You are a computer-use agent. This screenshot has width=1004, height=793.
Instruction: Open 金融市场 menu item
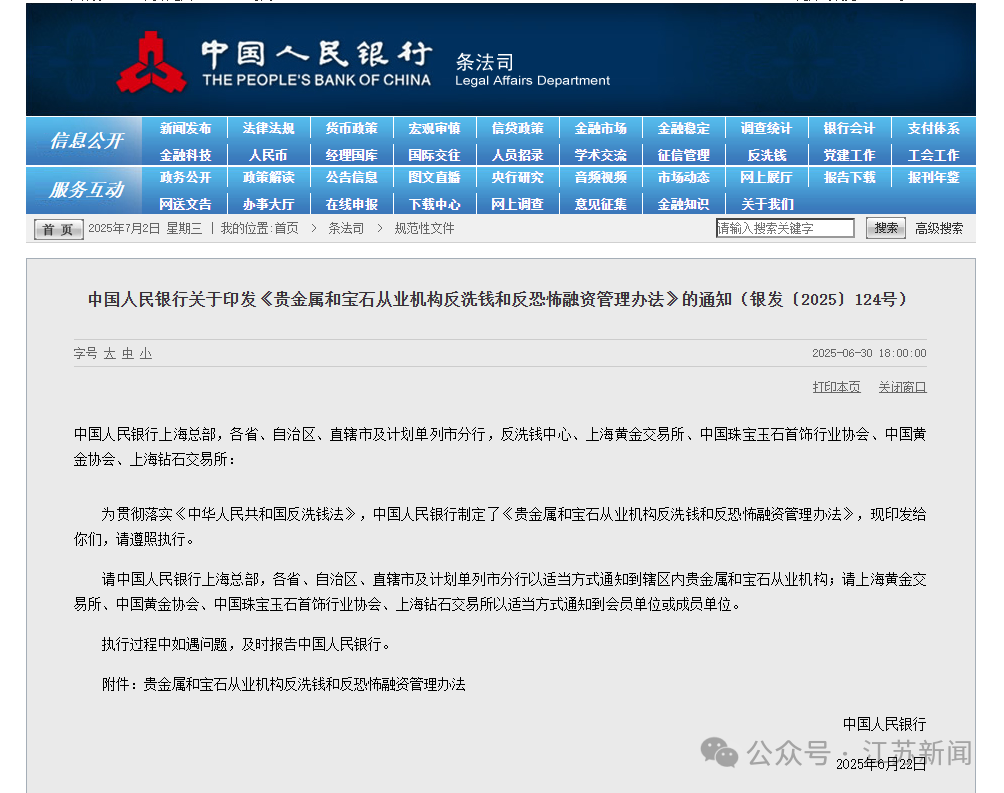coord(601,128)
